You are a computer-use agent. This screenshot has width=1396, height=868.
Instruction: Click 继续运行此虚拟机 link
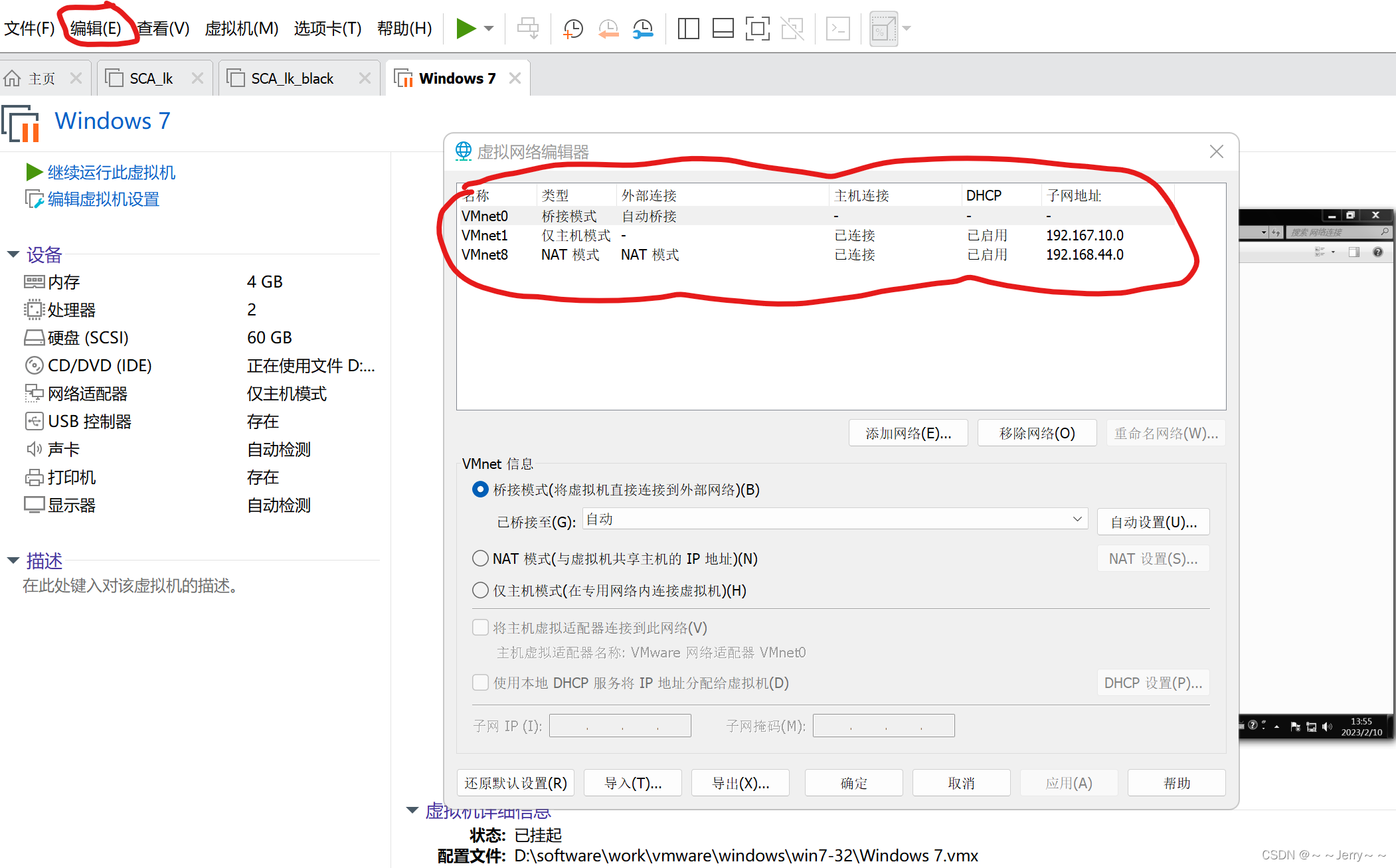coord(111,173)
